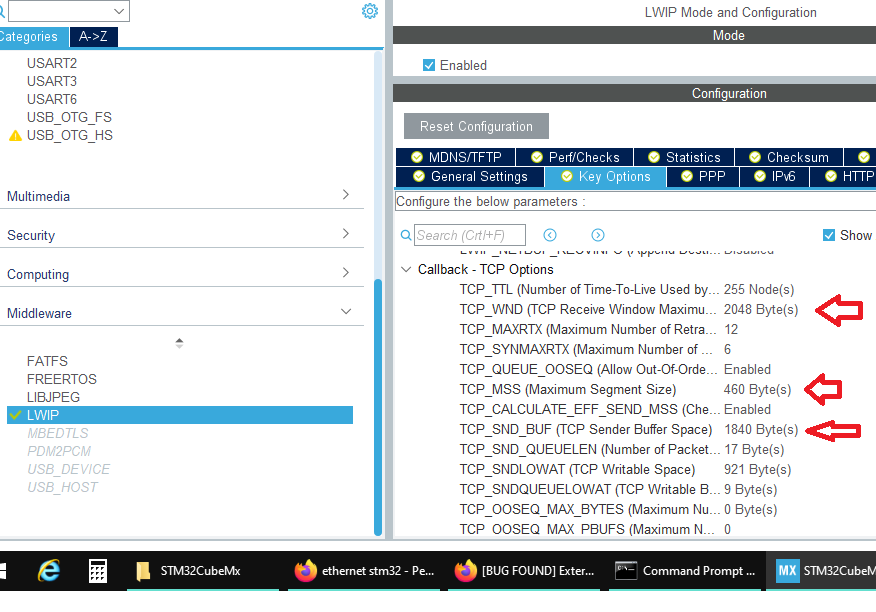The image size is (876, 612).
Task: Open the Command Prompt taskbar window
Action: (x=685, y=571)
